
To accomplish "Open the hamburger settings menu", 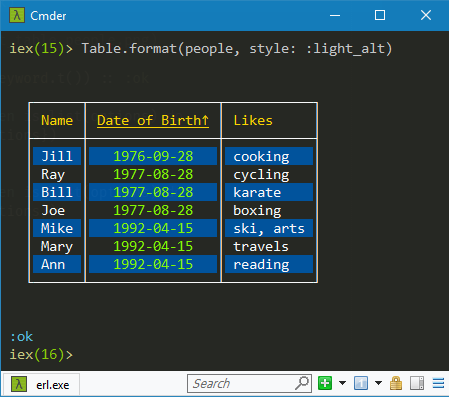I will tap(438, 383).
